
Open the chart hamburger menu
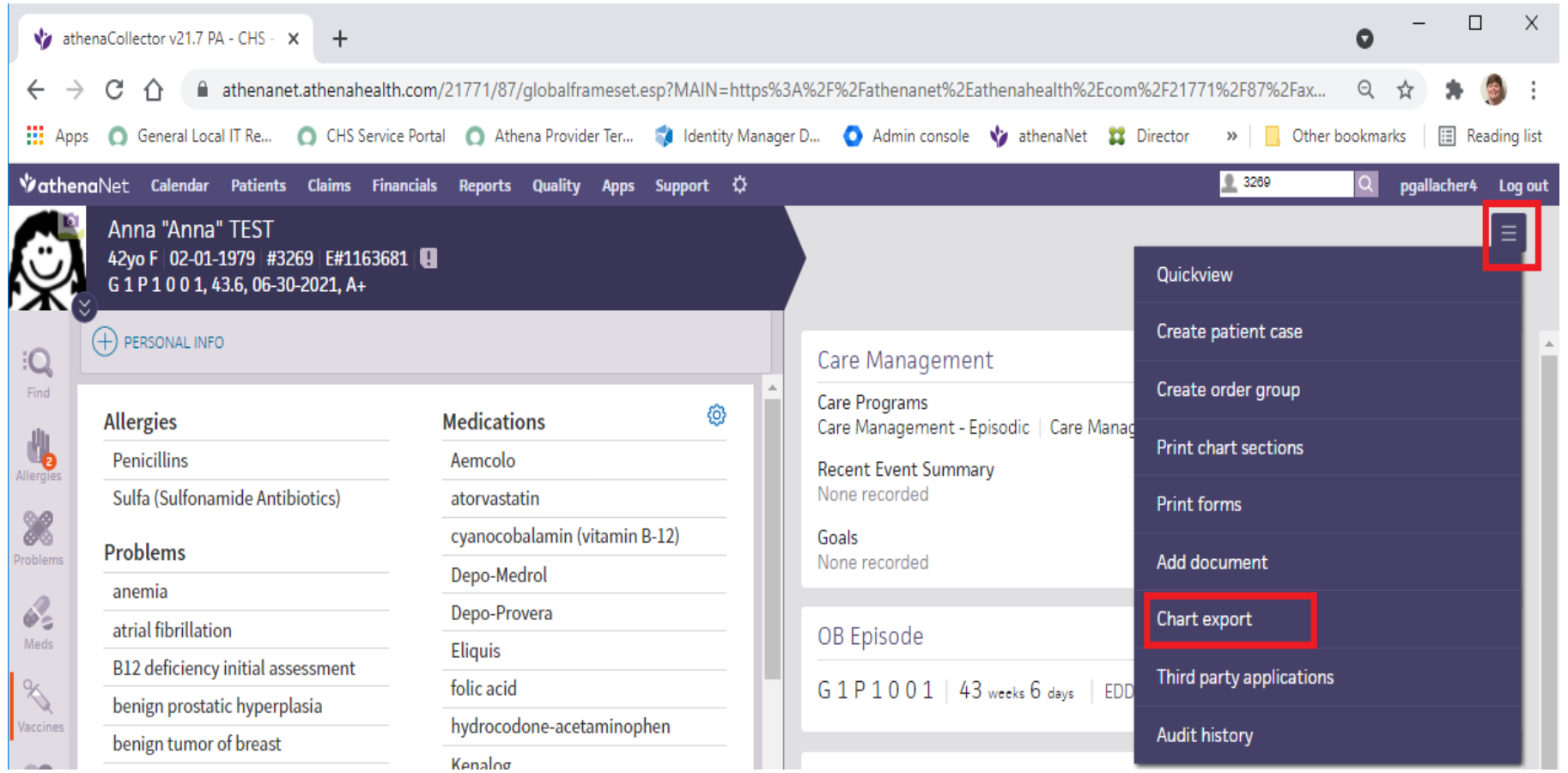pos(1509,233)
